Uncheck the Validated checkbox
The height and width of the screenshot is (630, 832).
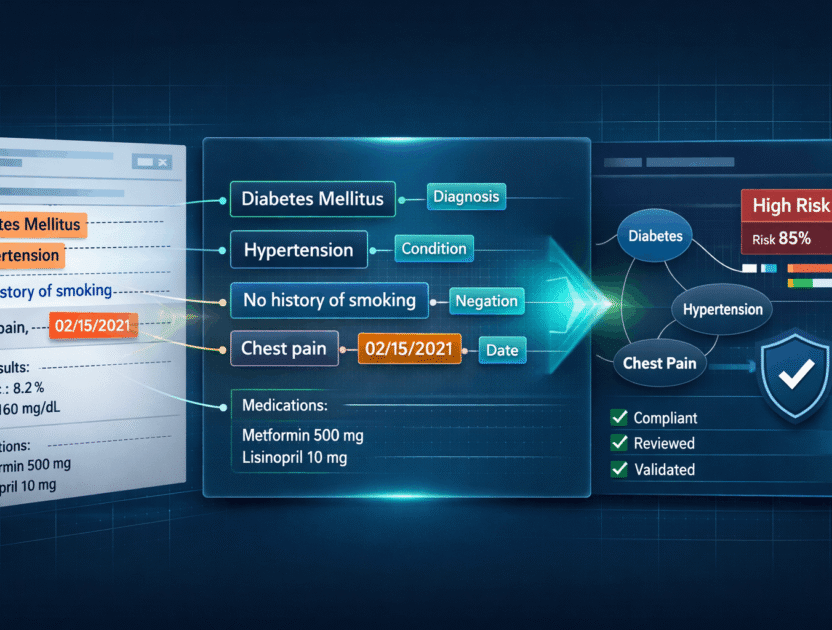pyautogui.click(x=619, y=469)
